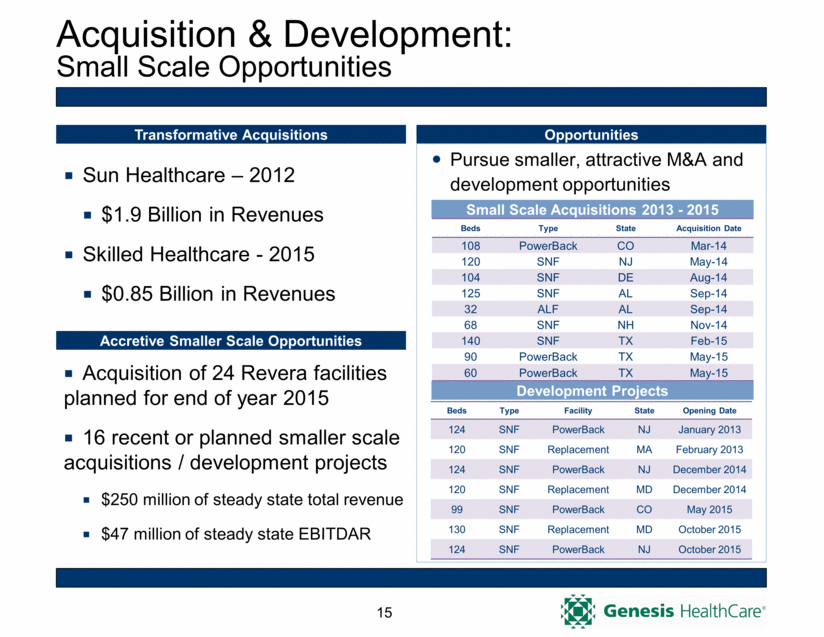
Task: Select 'December 2014' in the NJ row
Action: point(709,469)
